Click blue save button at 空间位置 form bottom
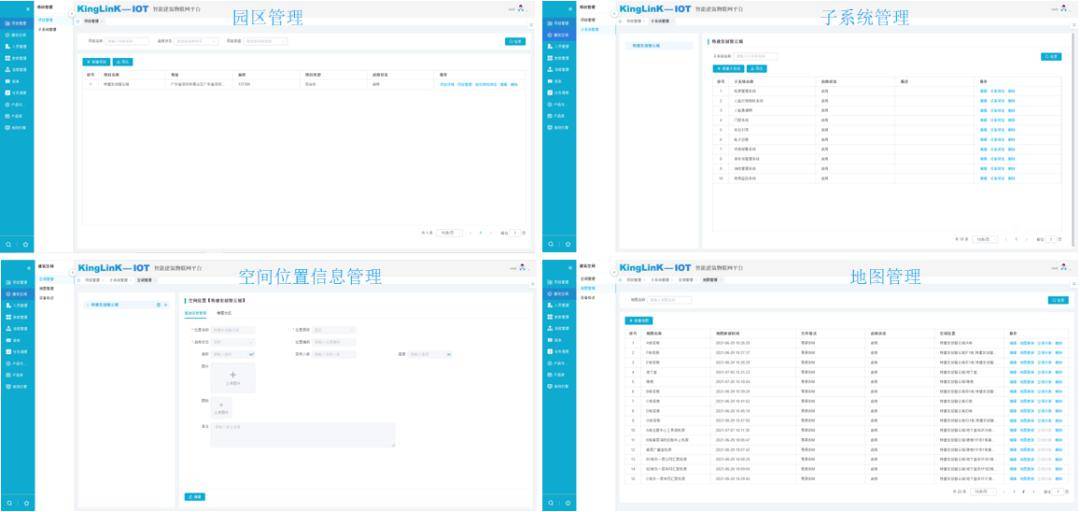The image size is (1080, 512). click(x=195, y=497)
